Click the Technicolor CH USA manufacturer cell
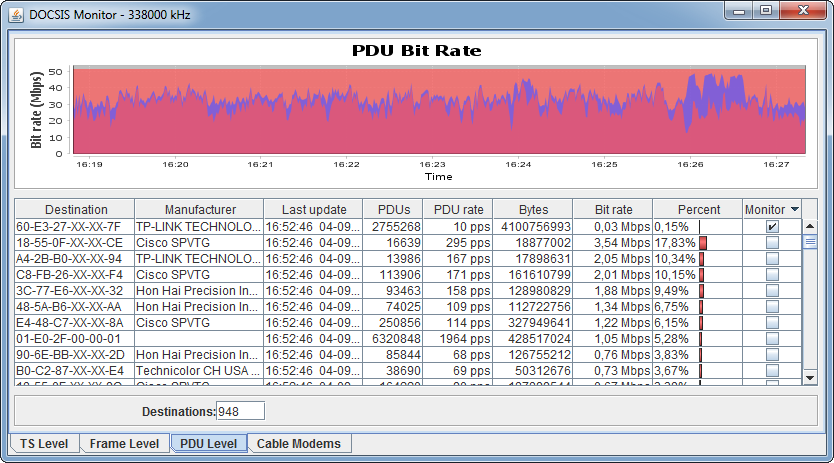Screen dimensions: 834x463 (x=199, y=370)
